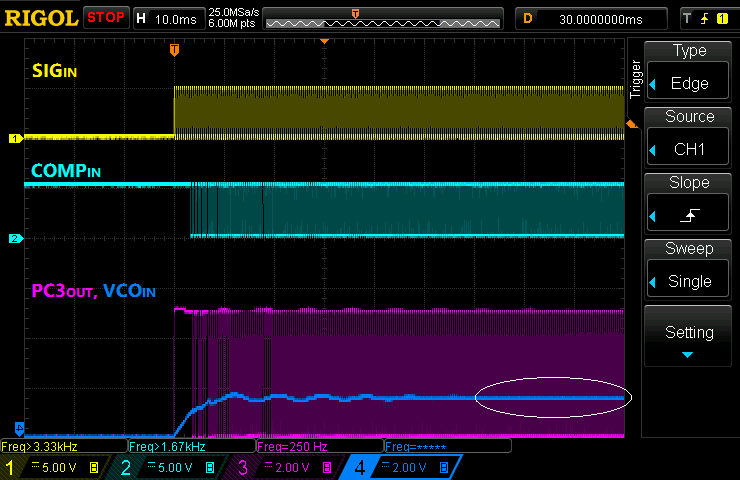Expand the trigger Setting submenu
740x480 pixels.
(x=689, y=340)
